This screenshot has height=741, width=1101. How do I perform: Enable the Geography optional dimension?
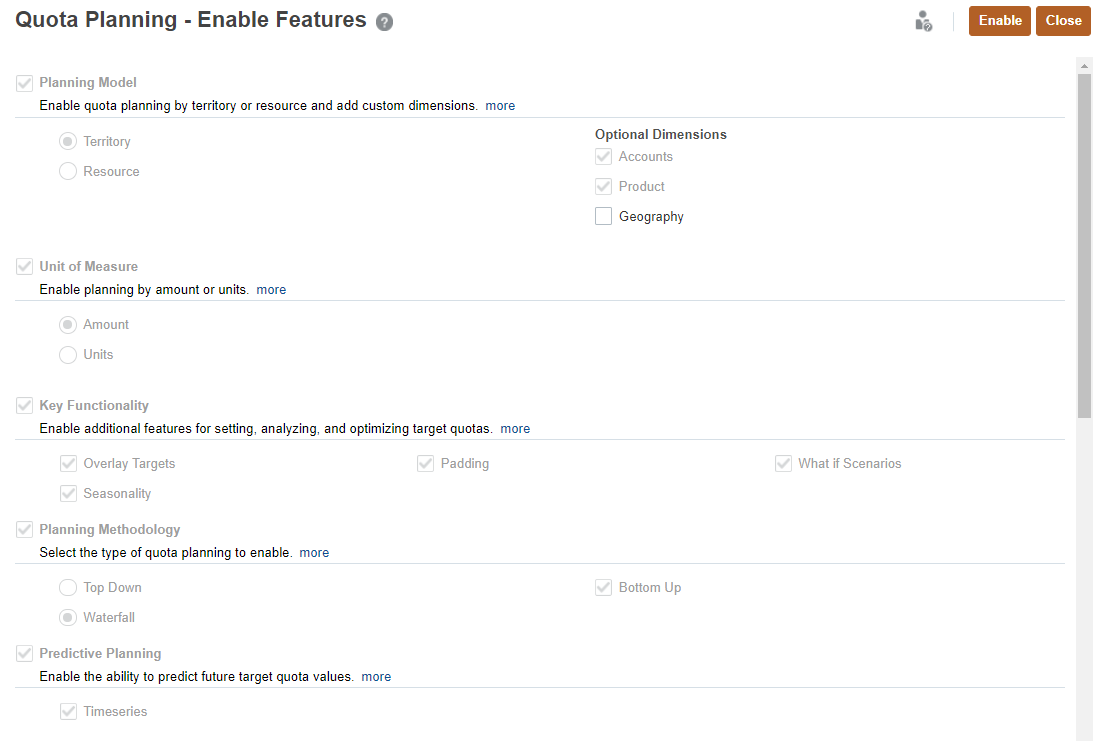pyautogui.click(x=603, y=215)
